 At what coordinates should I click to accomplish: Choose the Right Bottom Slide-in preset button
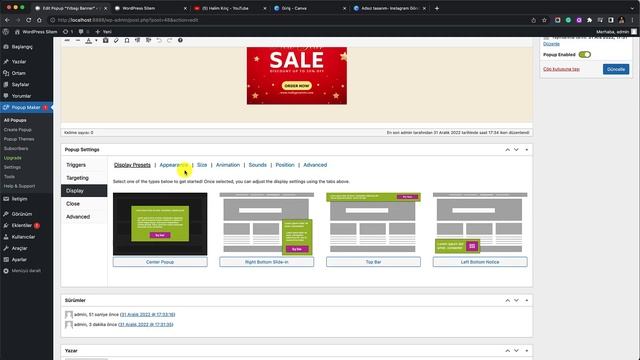(x=267, y=262)
